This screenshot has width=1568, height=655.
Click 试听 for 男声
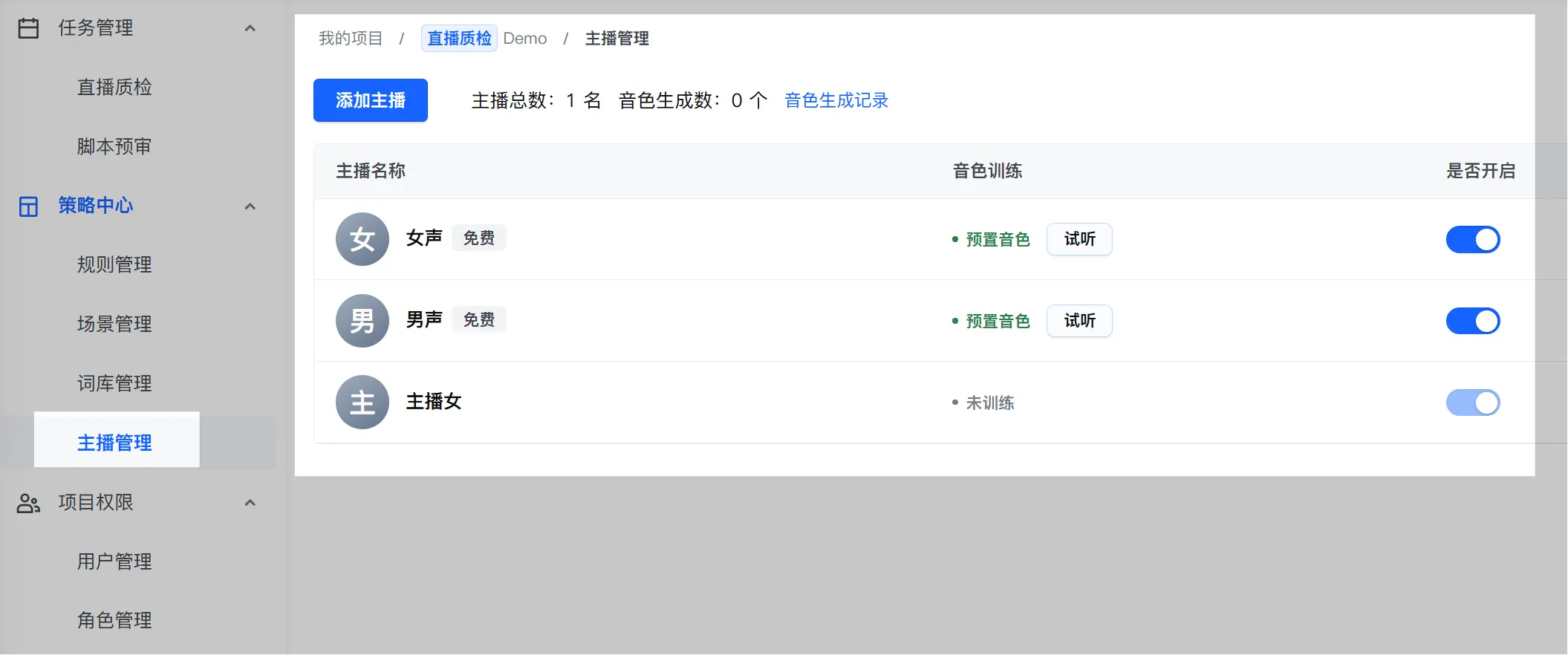[1079, 321]
